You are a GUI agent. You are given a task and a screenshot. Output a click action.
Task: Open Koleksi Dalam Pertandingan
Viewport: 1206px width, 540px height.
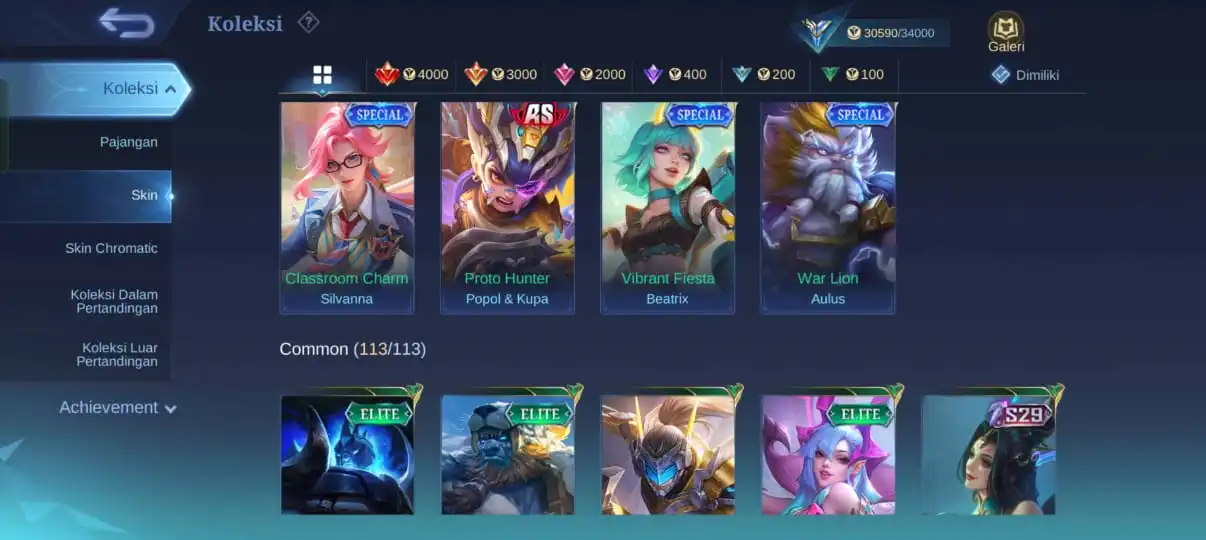coord(114,301)
